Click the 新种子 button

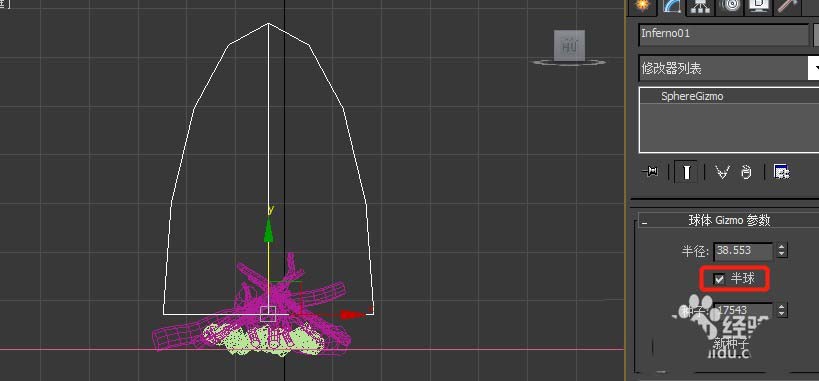pyautogui.click(x=730, y=344)
